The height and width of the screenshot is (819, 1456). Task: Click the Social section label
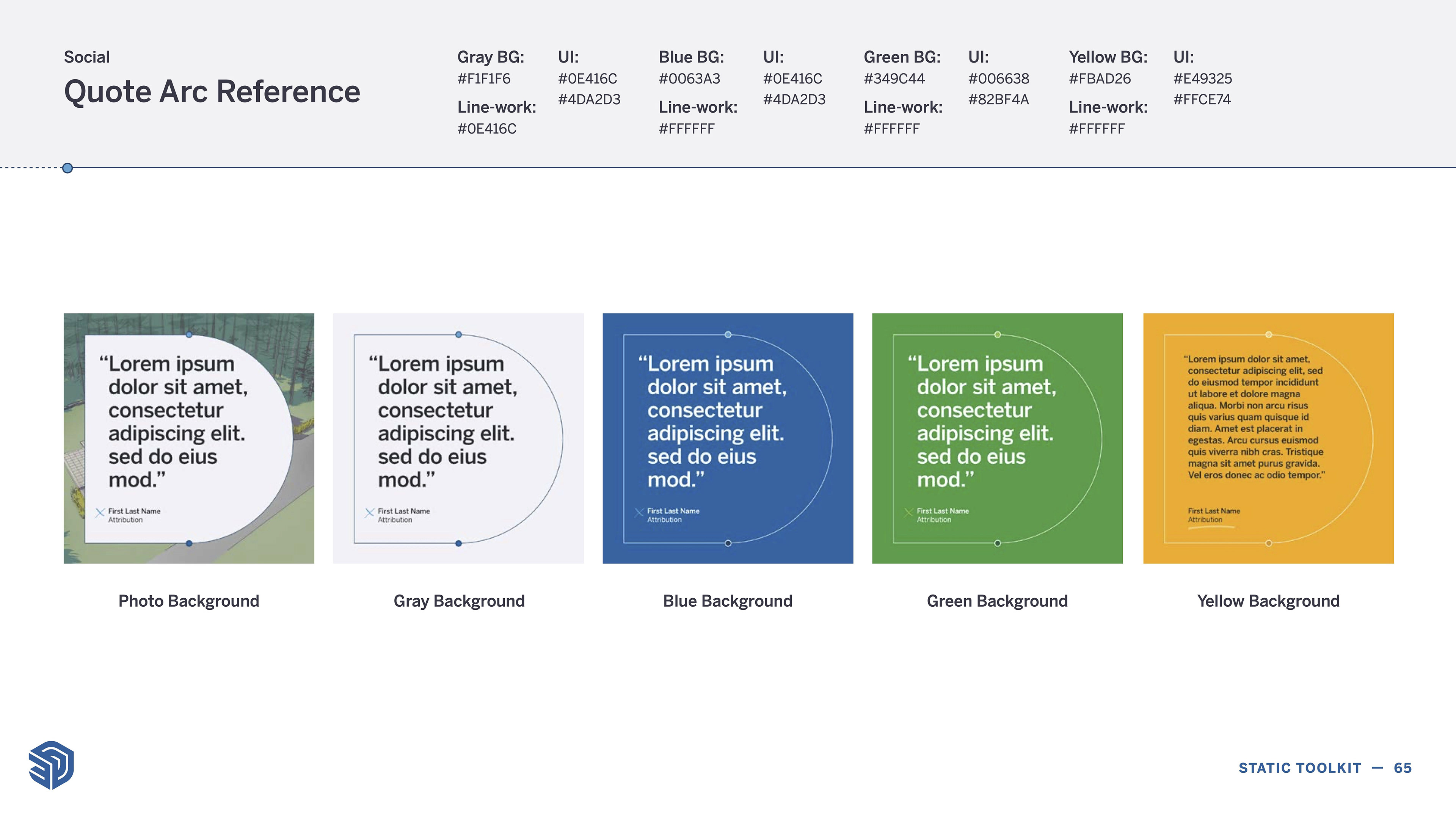[86, 57]
